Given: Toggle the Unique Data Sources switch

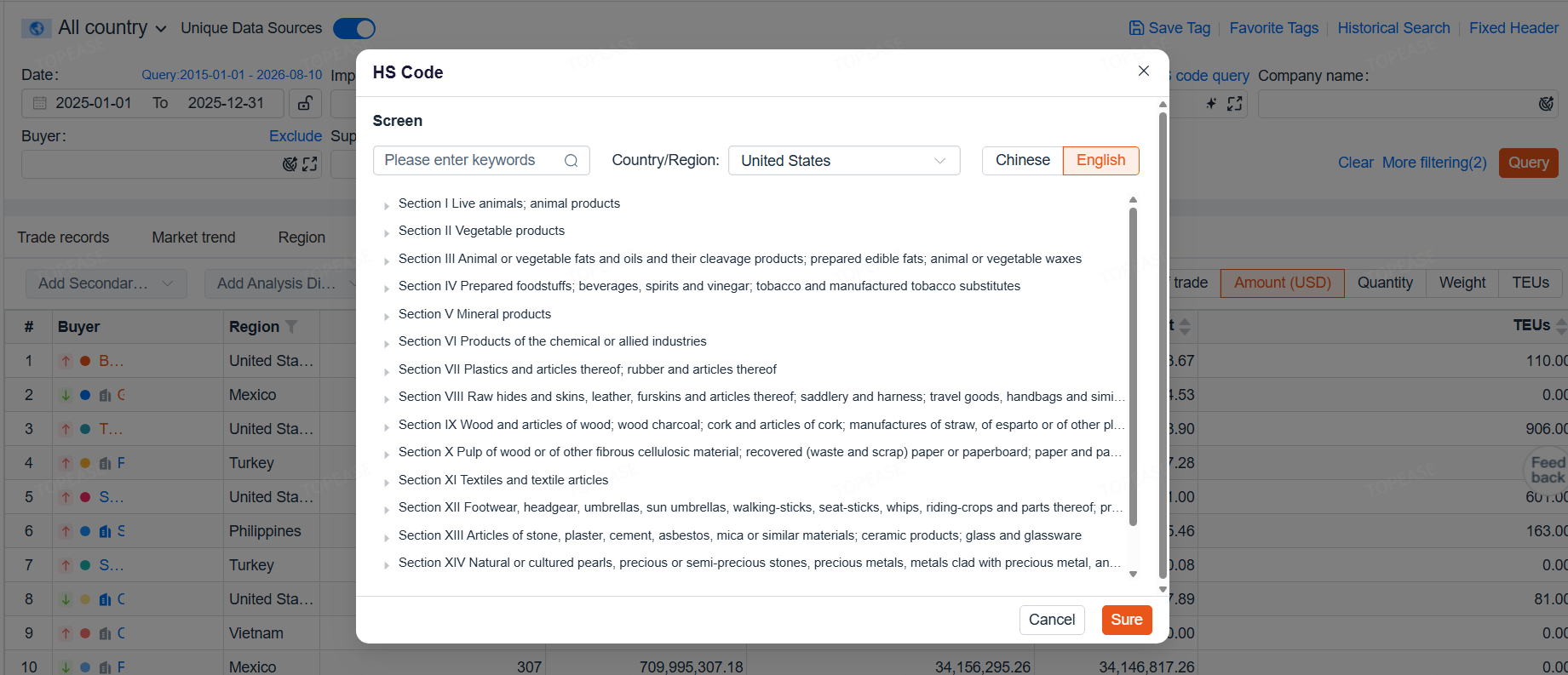Looking at the screenshot, I should tap(354, 28).
